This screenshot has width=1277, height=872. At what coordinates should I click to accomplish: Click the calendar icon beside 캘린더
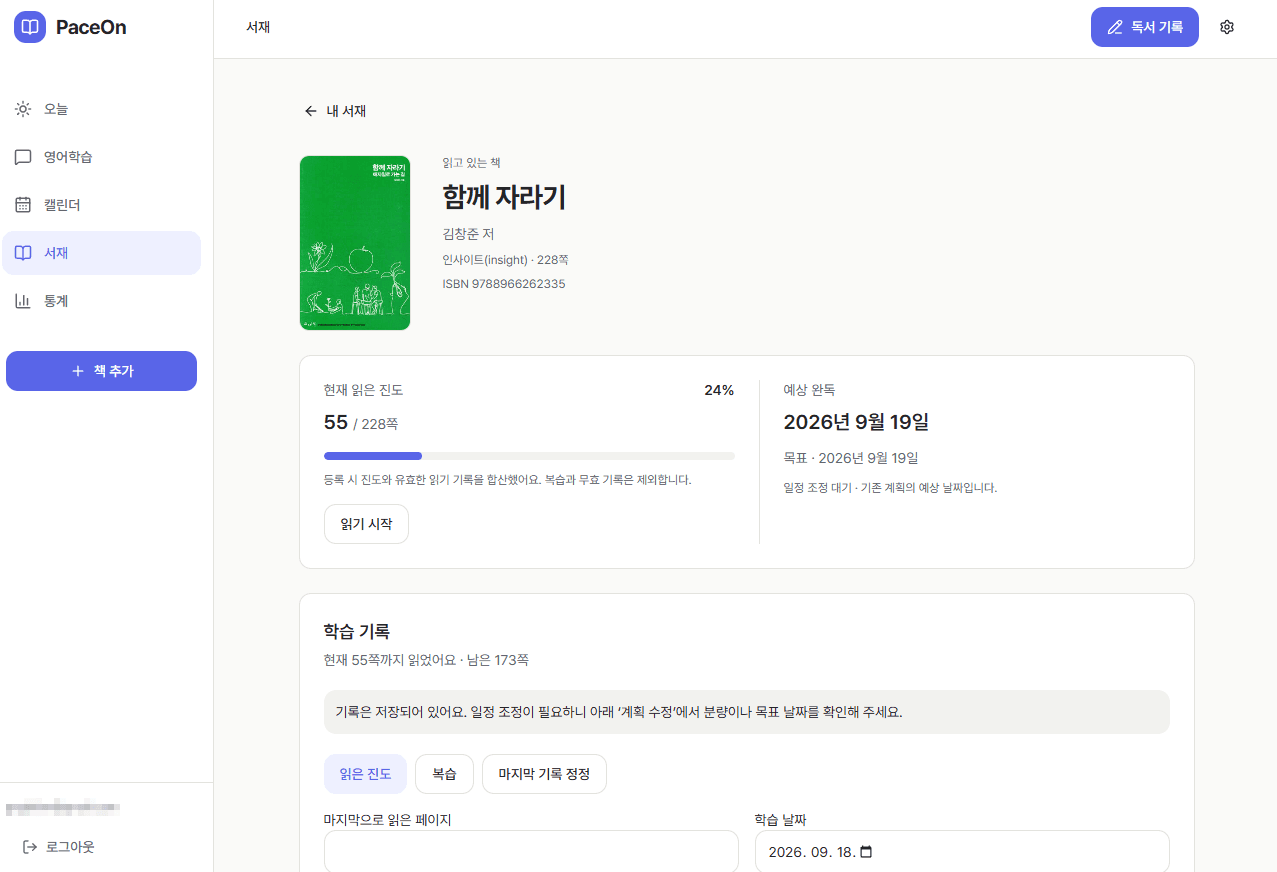(23, 205)
